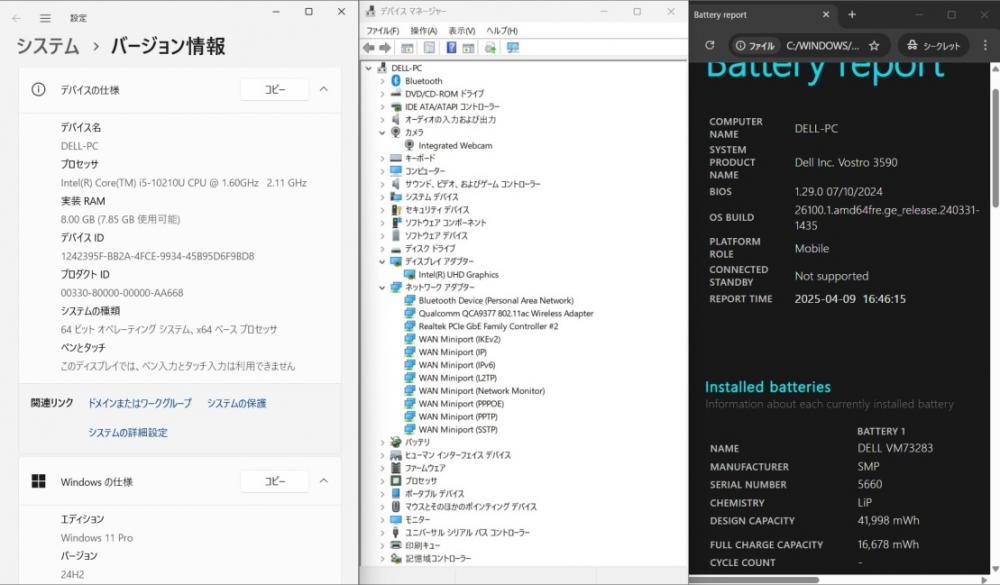Select Integrated Webcam device
Viewport: 1000px width, 585px height.
455,145
